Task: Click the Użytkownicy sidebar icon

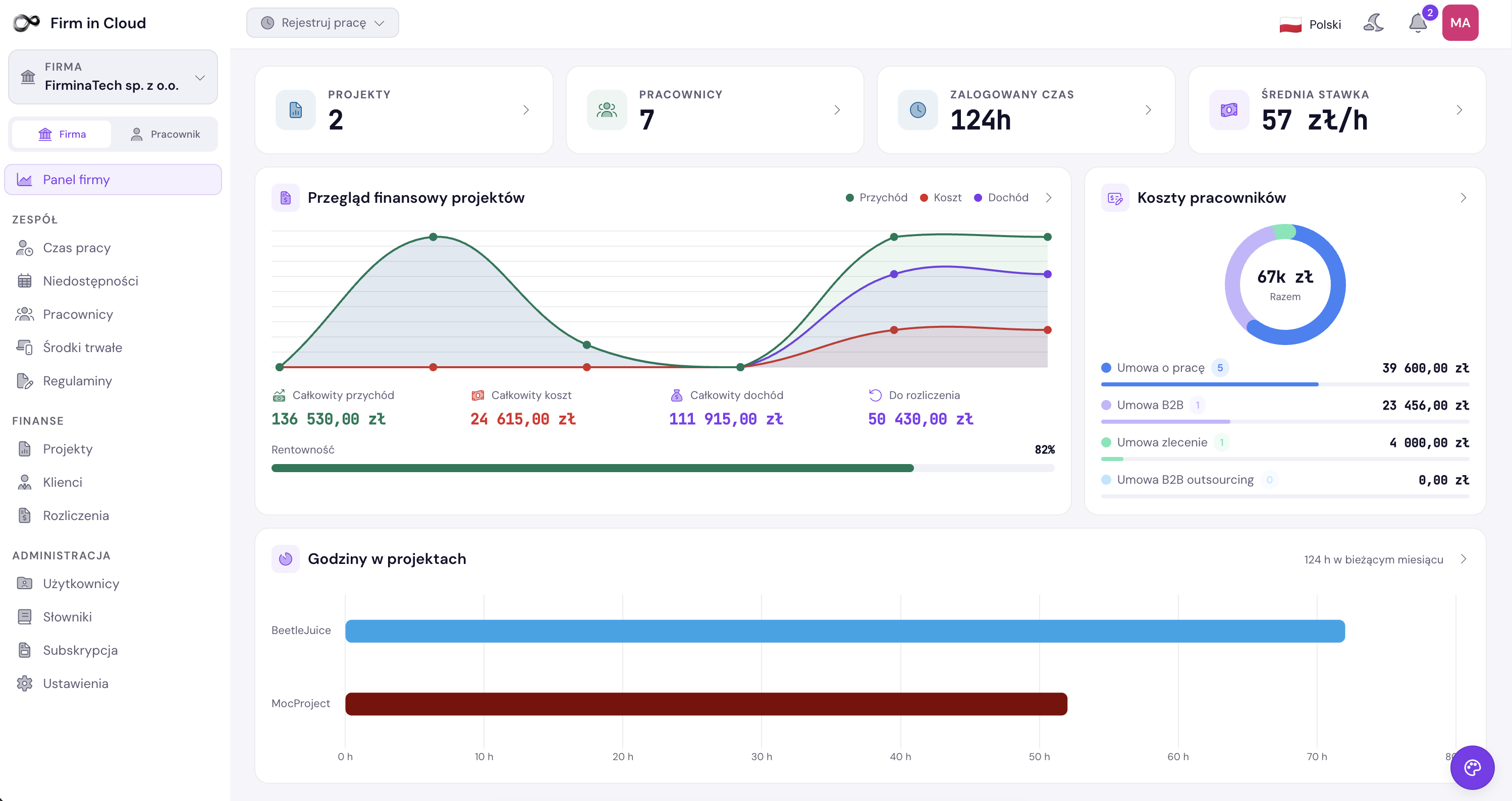Action: (x=25, y=584)
